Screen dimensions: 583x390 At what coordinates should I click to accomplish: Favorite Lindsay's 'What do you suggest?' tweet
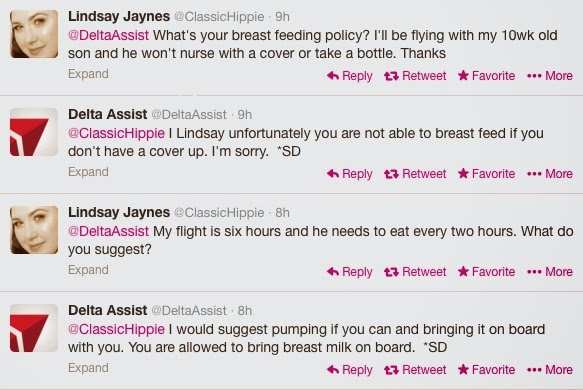click(x=486, y=272)
